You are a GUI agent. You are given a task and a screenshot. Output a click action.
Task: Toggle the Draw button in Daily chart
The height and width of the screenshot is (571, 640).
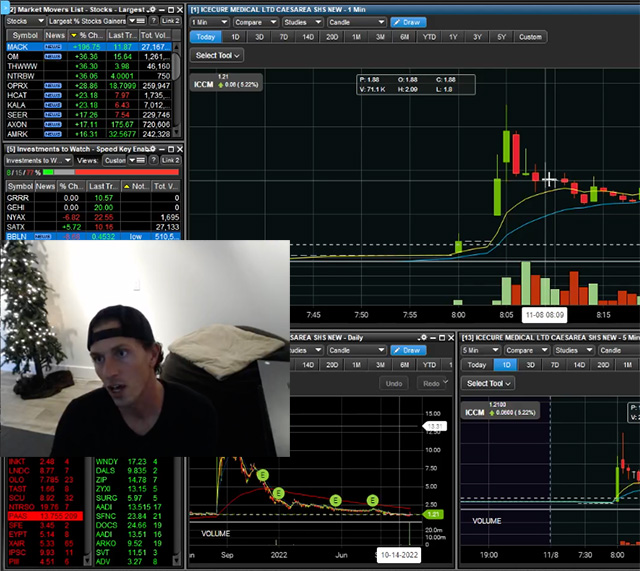pyautogui.click(x=408, y=350)
